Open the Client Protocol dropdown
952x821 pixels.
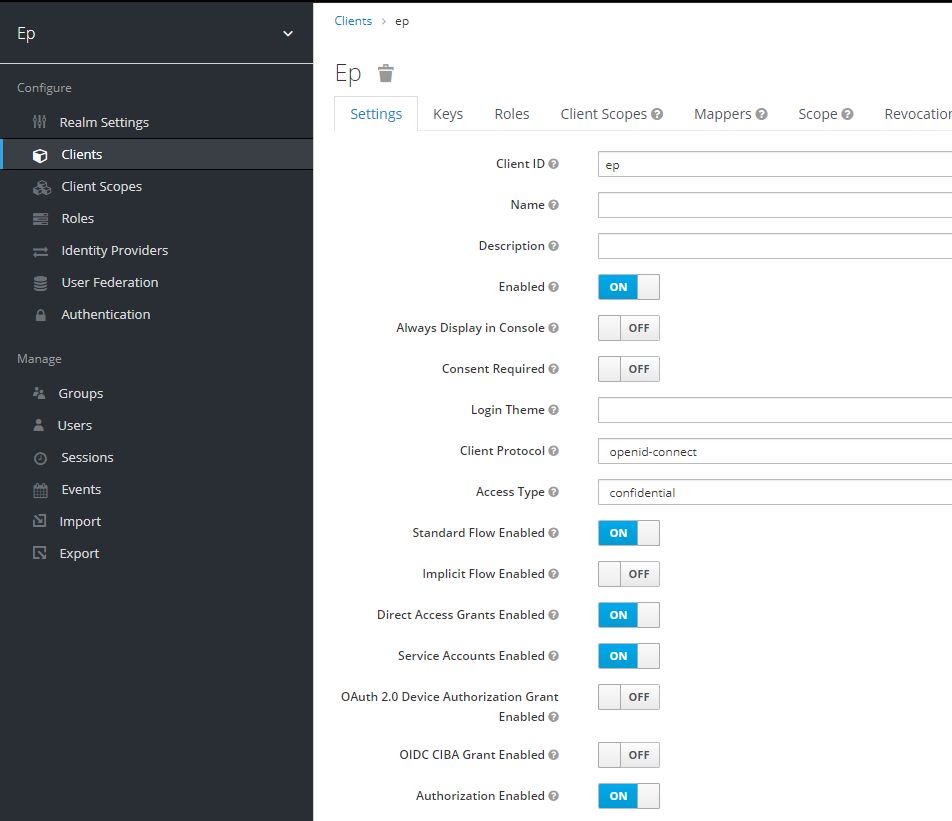pos(775,451)
